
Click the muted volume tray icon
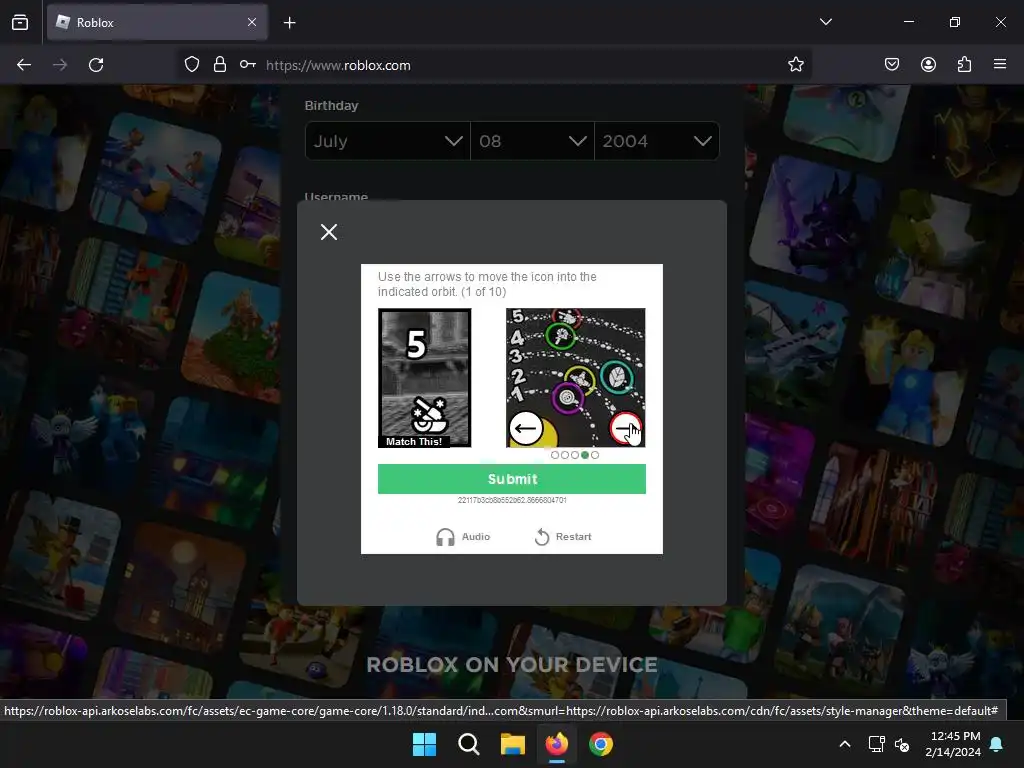tap(902, 744)
